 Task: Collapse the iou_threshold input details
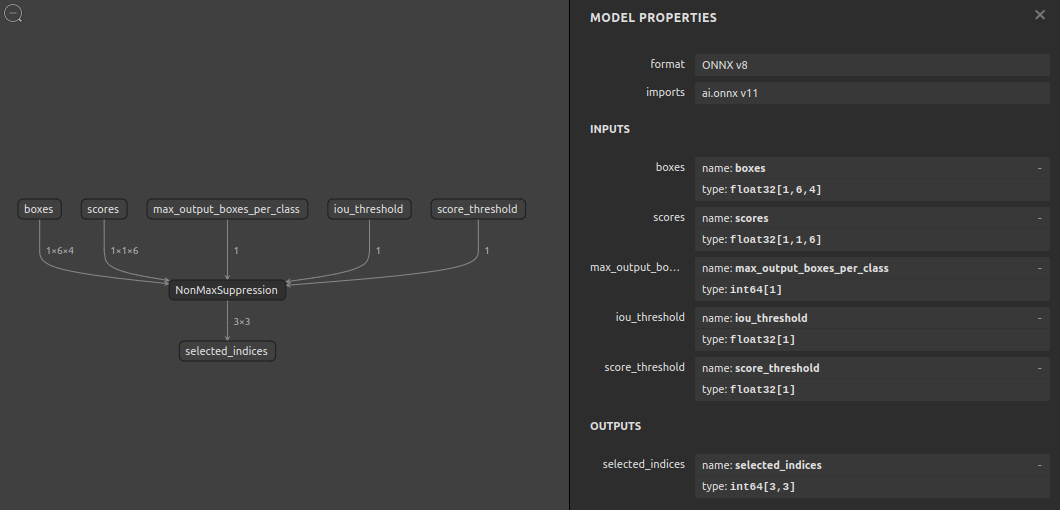(x=1040, y=318)
